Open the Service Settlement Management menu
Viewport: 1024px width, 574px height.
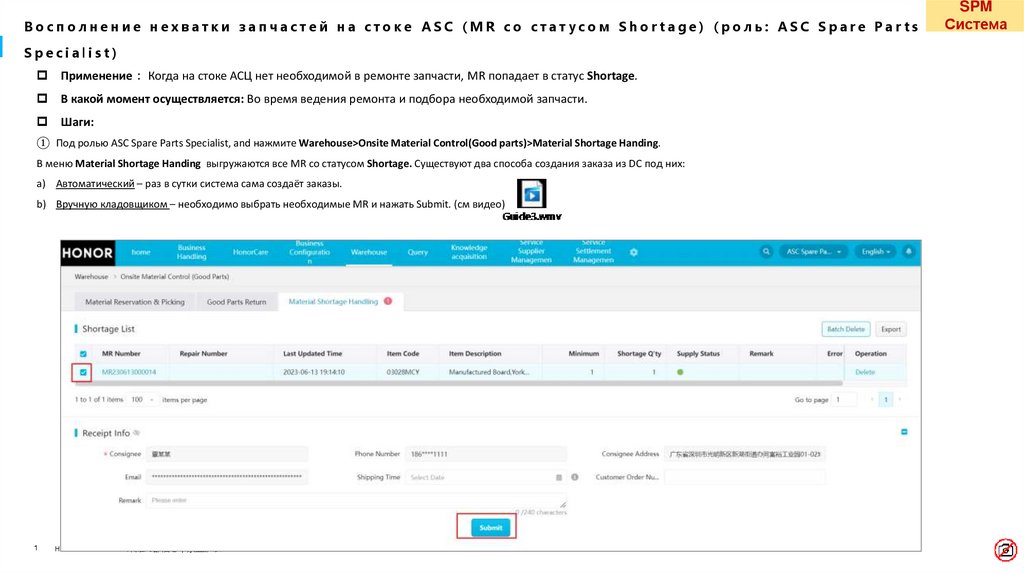click(x=593, y=252)
